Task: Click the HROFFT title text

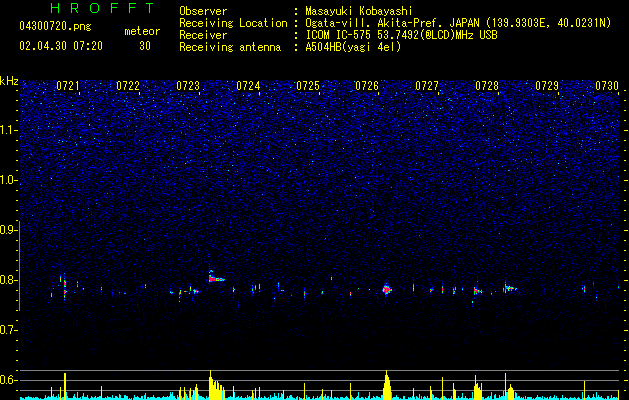Action: coord(102,8)
